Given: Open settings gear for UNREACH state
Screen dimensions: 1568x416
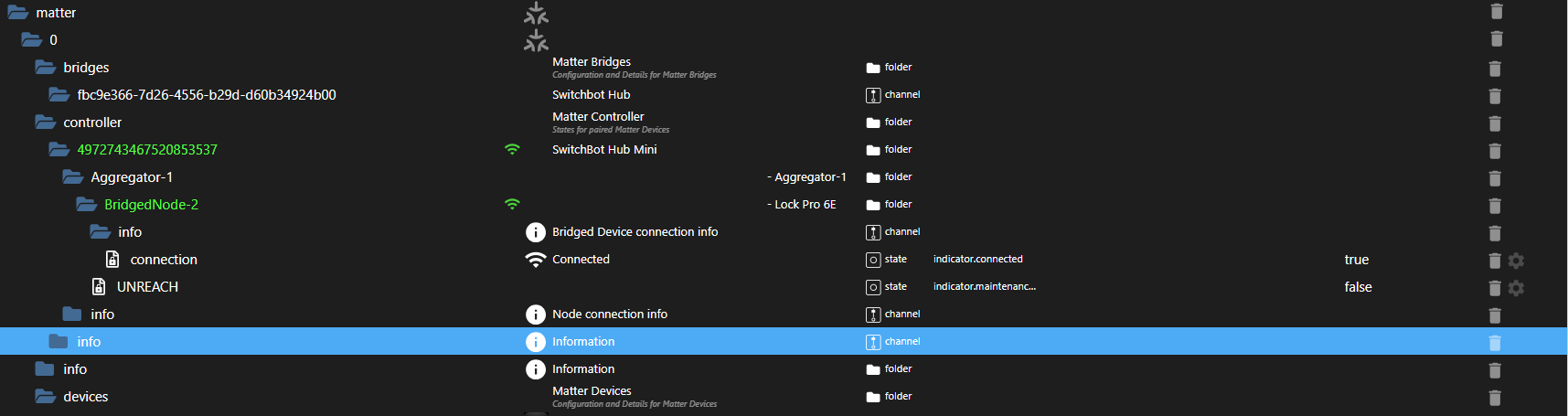Looking at the screenshot, I should click(x=1516, y=288).
